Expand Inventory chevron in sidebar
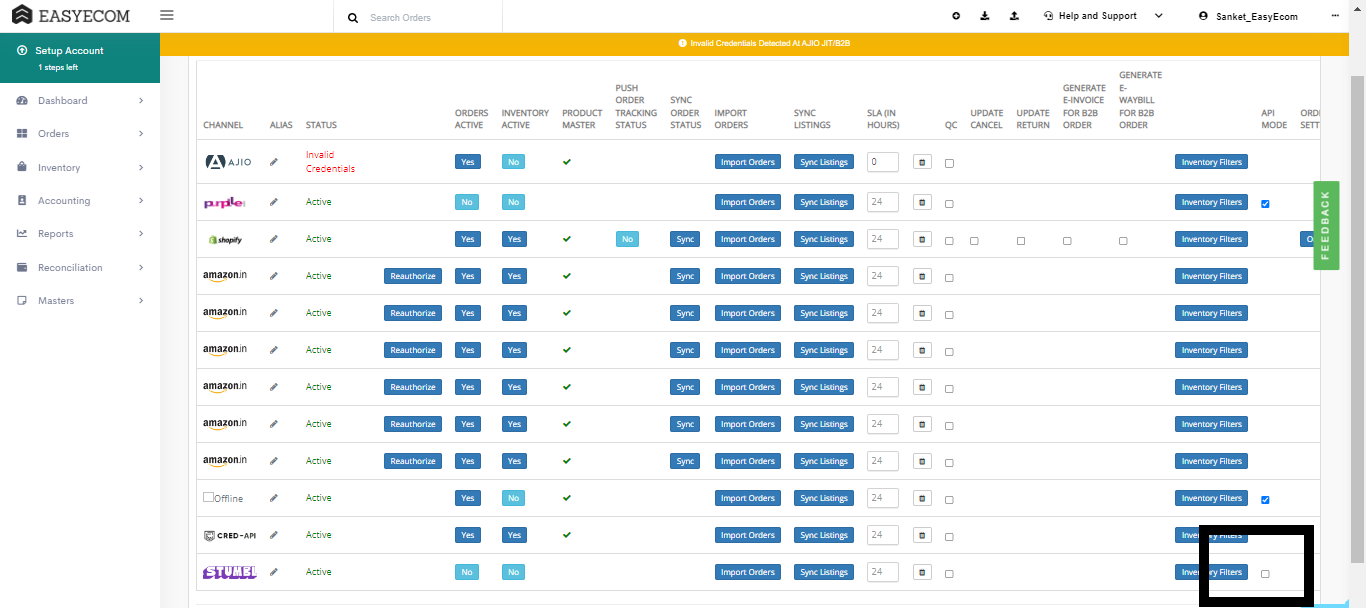The width and height of the screenshot is (1366, 608). (x=141, y=168)
